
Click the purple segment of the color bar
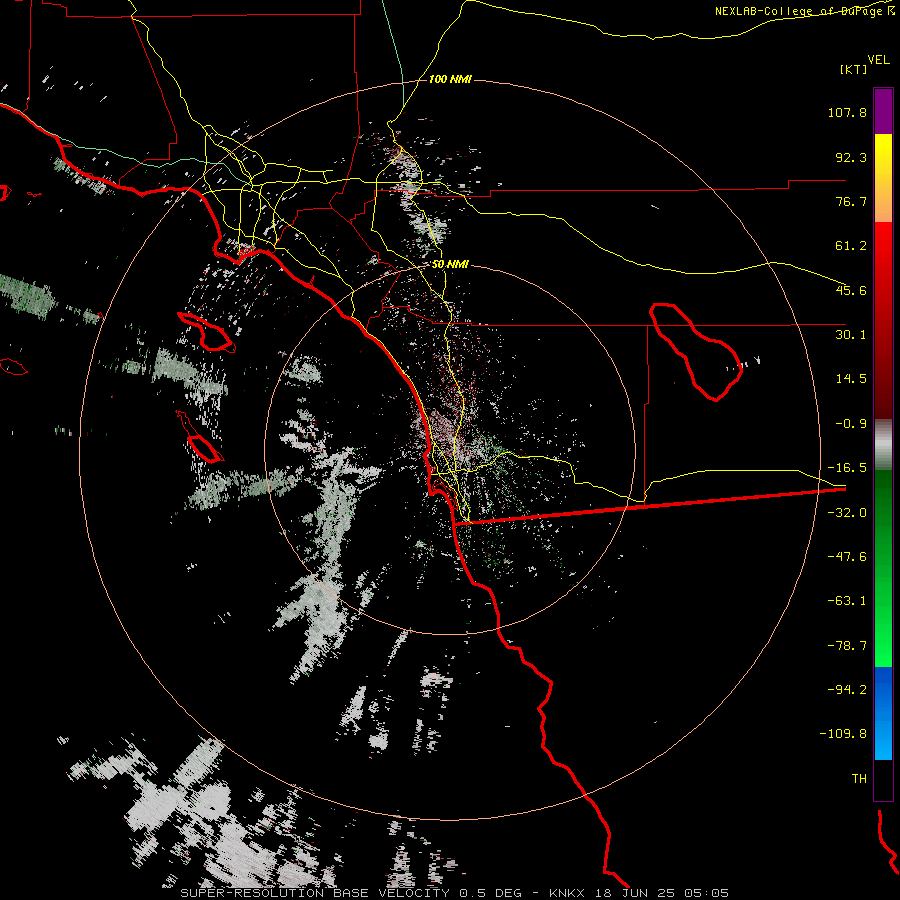pos(883,111)
